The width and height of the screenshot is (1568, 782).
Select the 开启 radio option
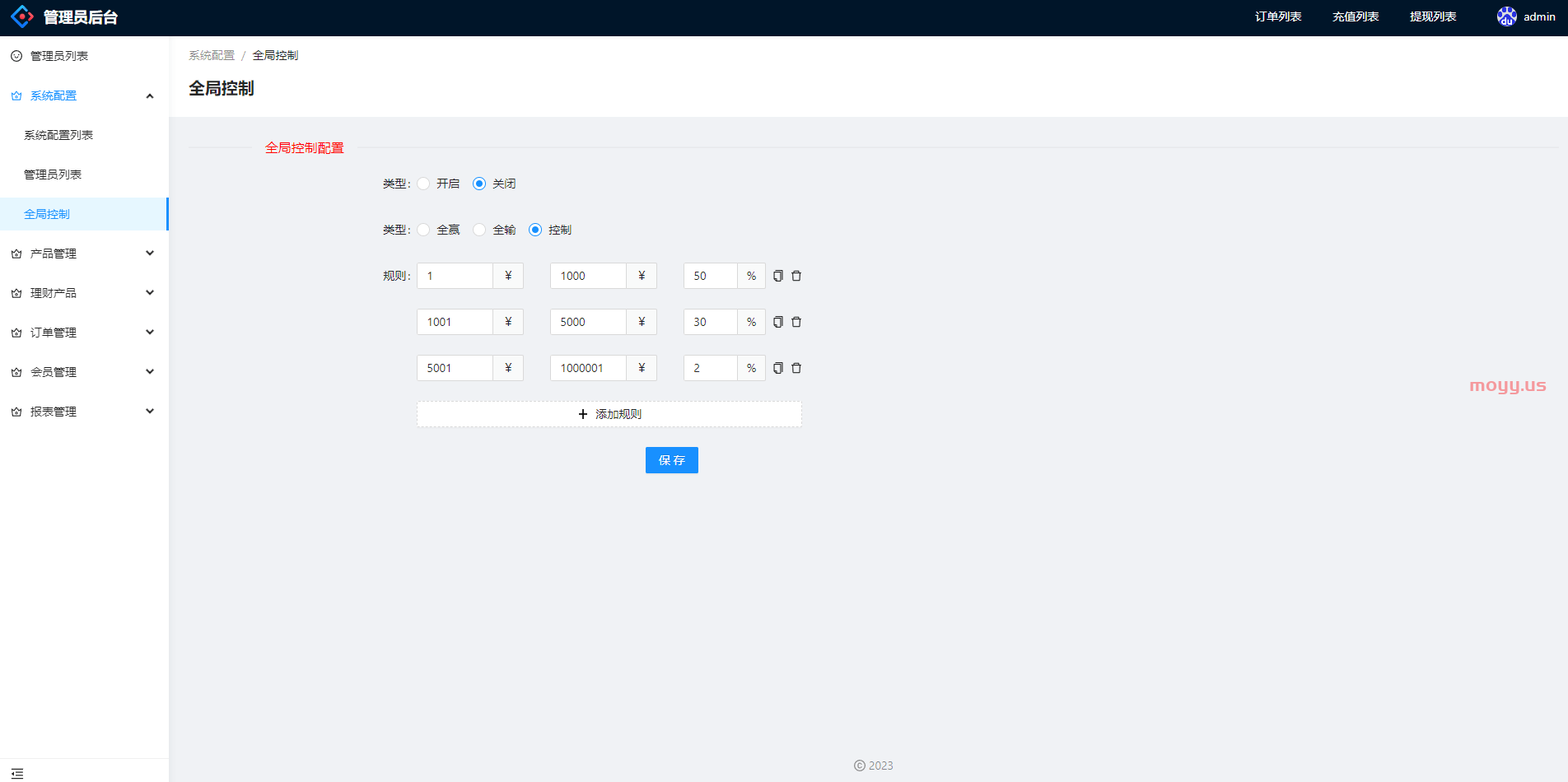[423, 184]
